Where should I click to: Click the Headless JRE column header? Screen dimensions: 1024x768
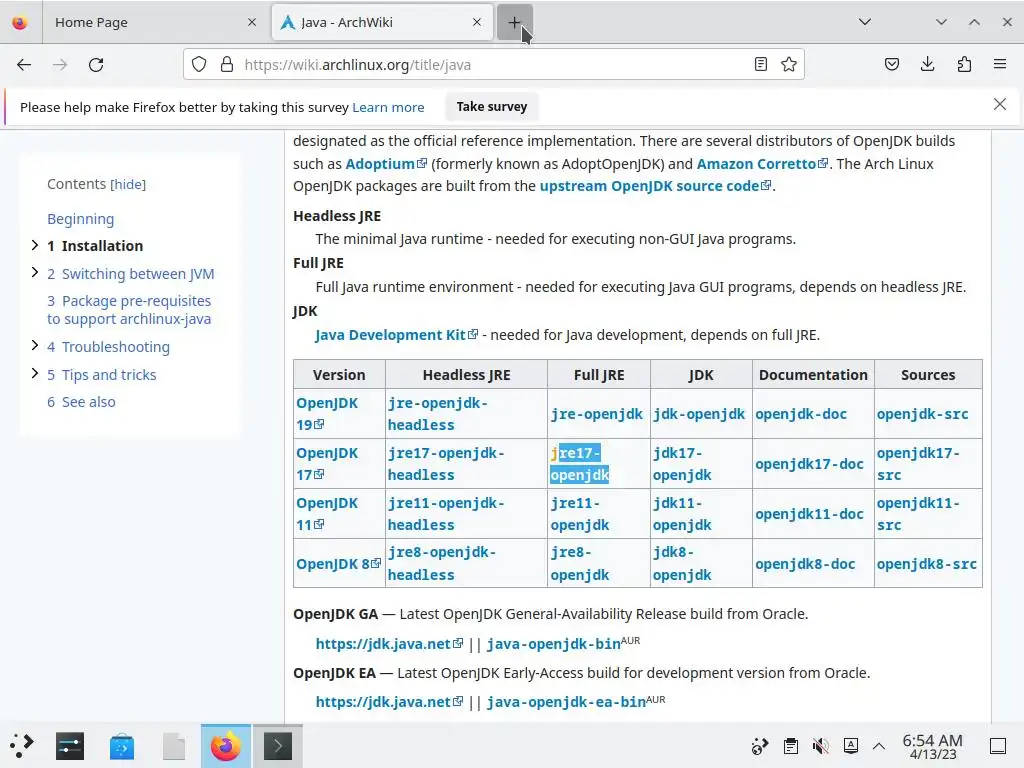point(466,375)
